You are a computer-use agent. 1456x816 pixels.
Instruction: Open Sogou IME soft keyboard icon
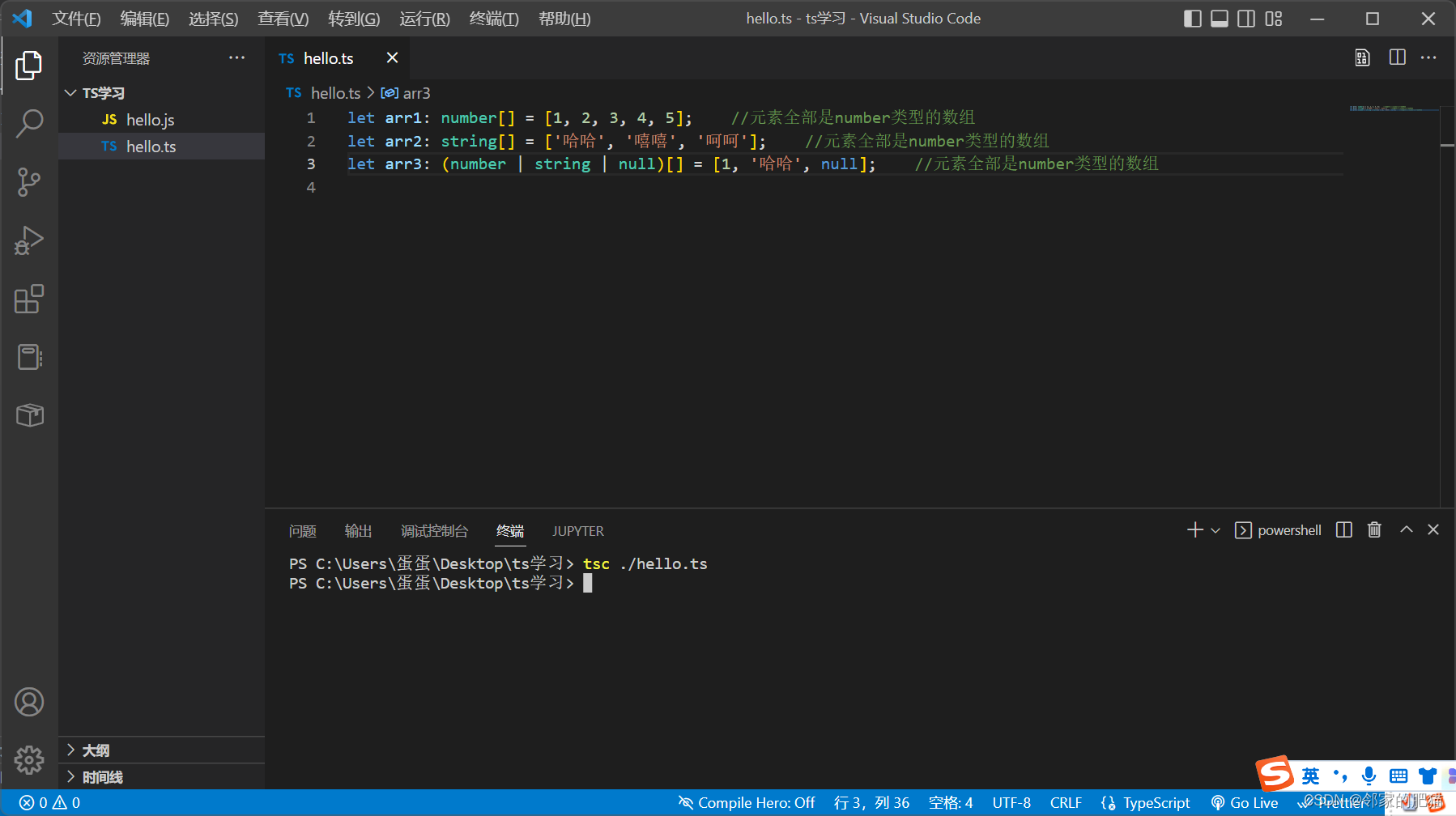click(1398, 776)
